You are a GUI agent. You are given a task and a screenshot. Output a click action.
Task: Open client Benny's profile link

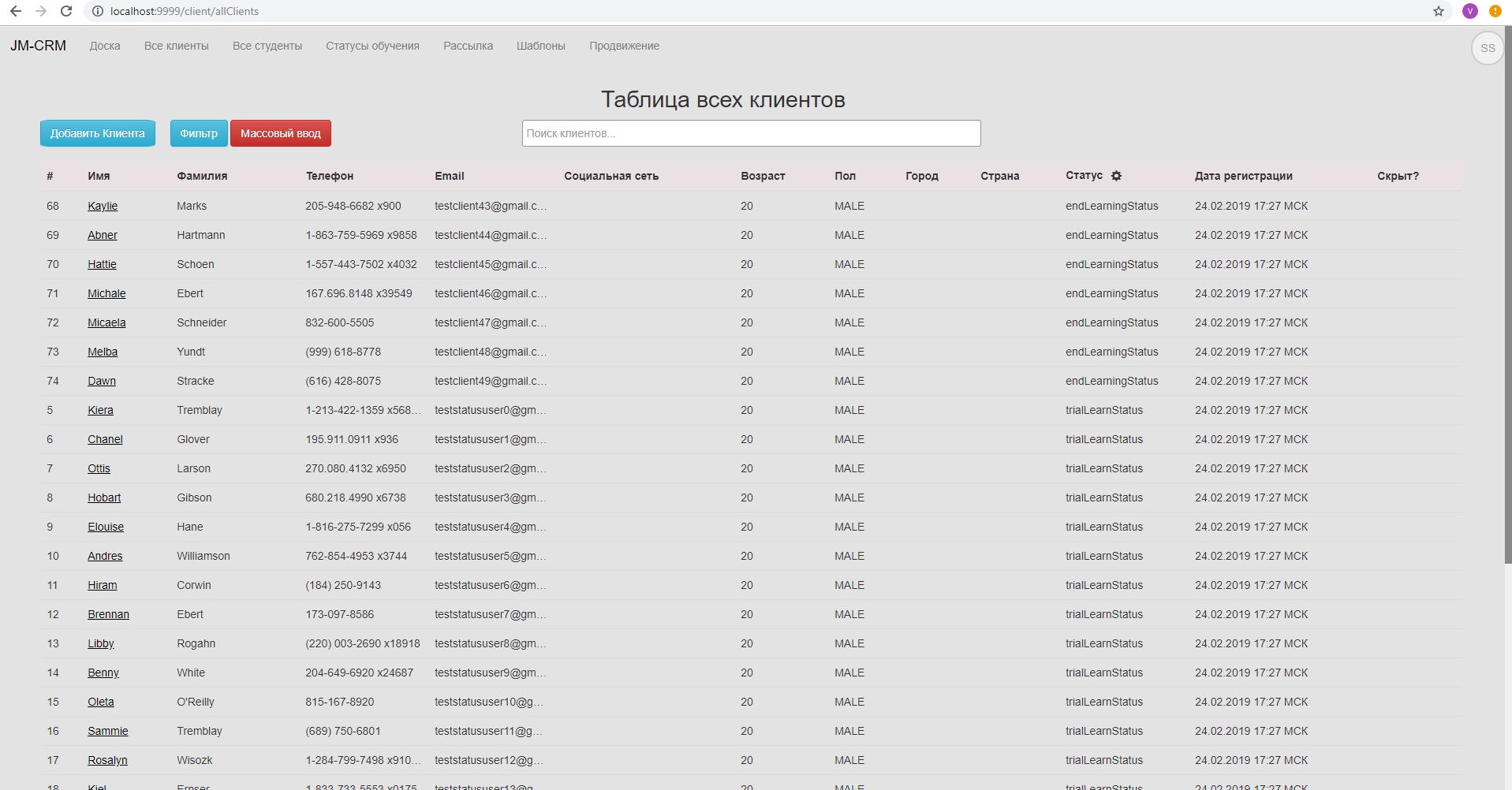(103, 673)
